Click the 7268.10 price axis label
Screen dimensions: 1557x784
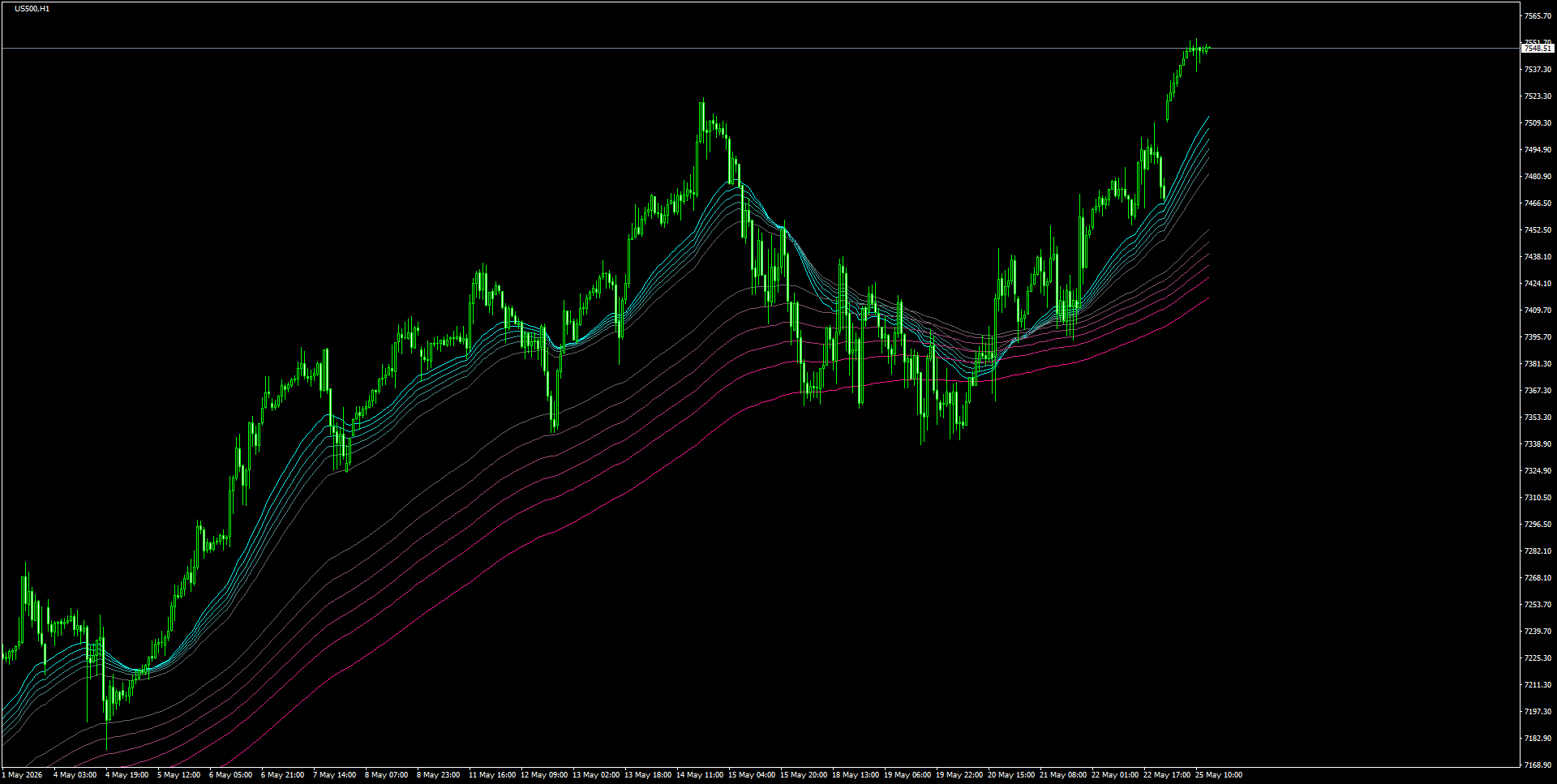click(1538, 578)
